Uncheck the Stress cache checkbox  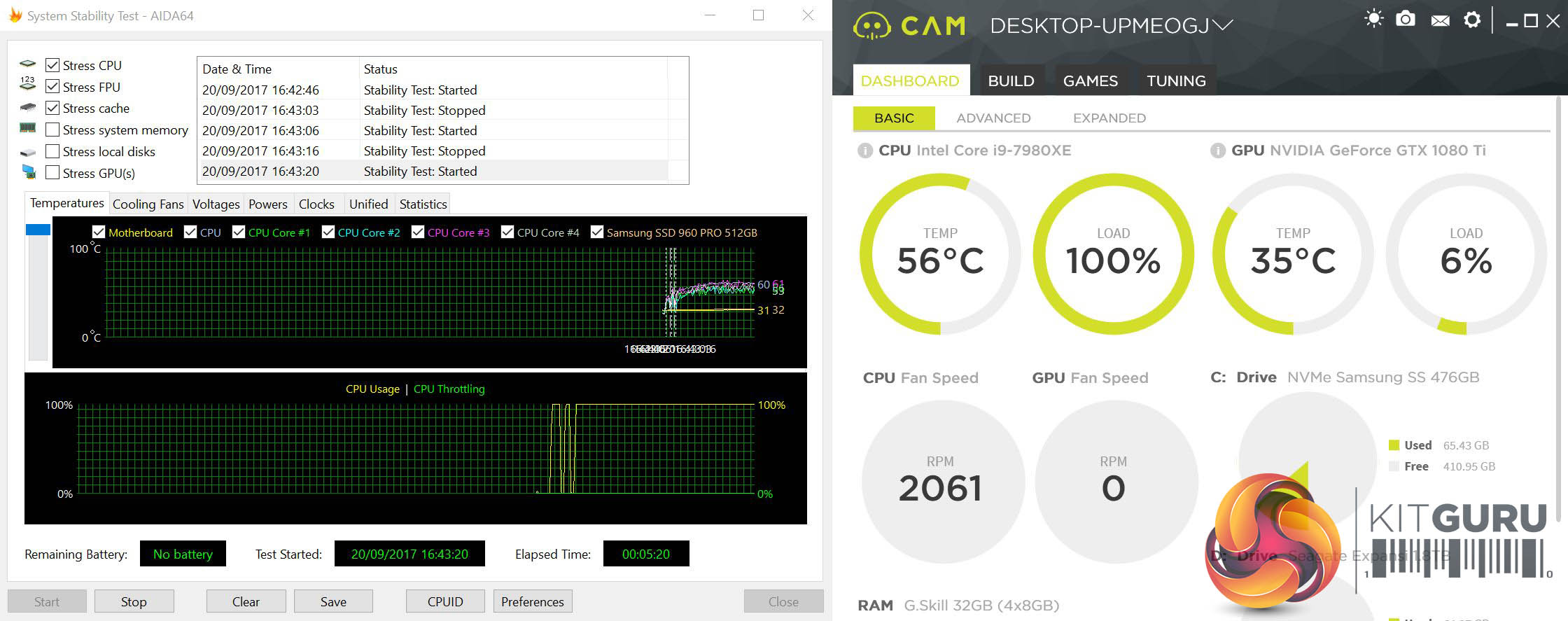click(x=52, y=108)
